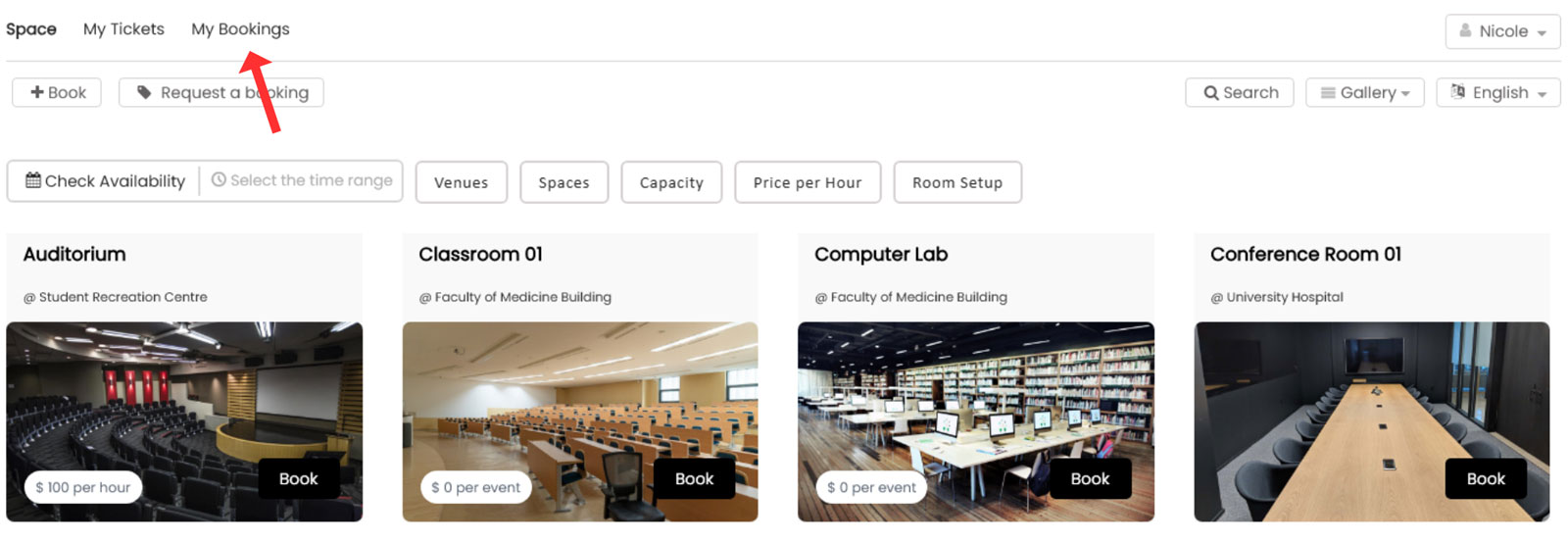Click the Select the time range field
The height and width of the screenshot is (541, 1568).
pyautogui.click(x=302, y=180)
